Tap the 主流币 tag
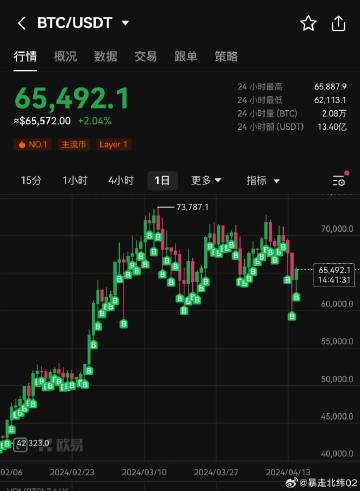The image size is (360, 491). coord(74,144)
